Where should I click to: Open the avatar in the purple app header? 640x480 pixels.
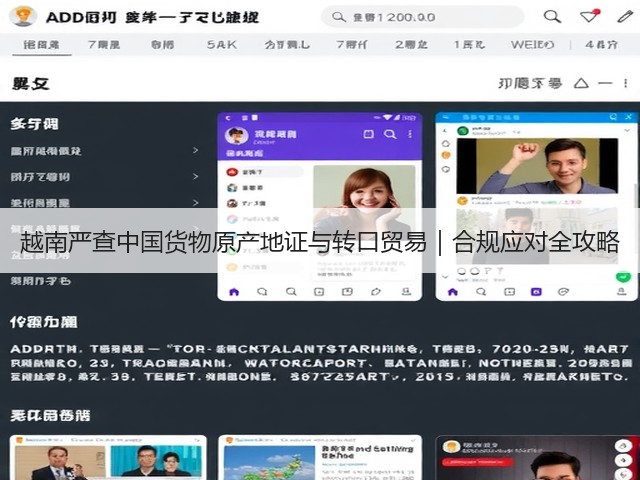tap(237, 136)
